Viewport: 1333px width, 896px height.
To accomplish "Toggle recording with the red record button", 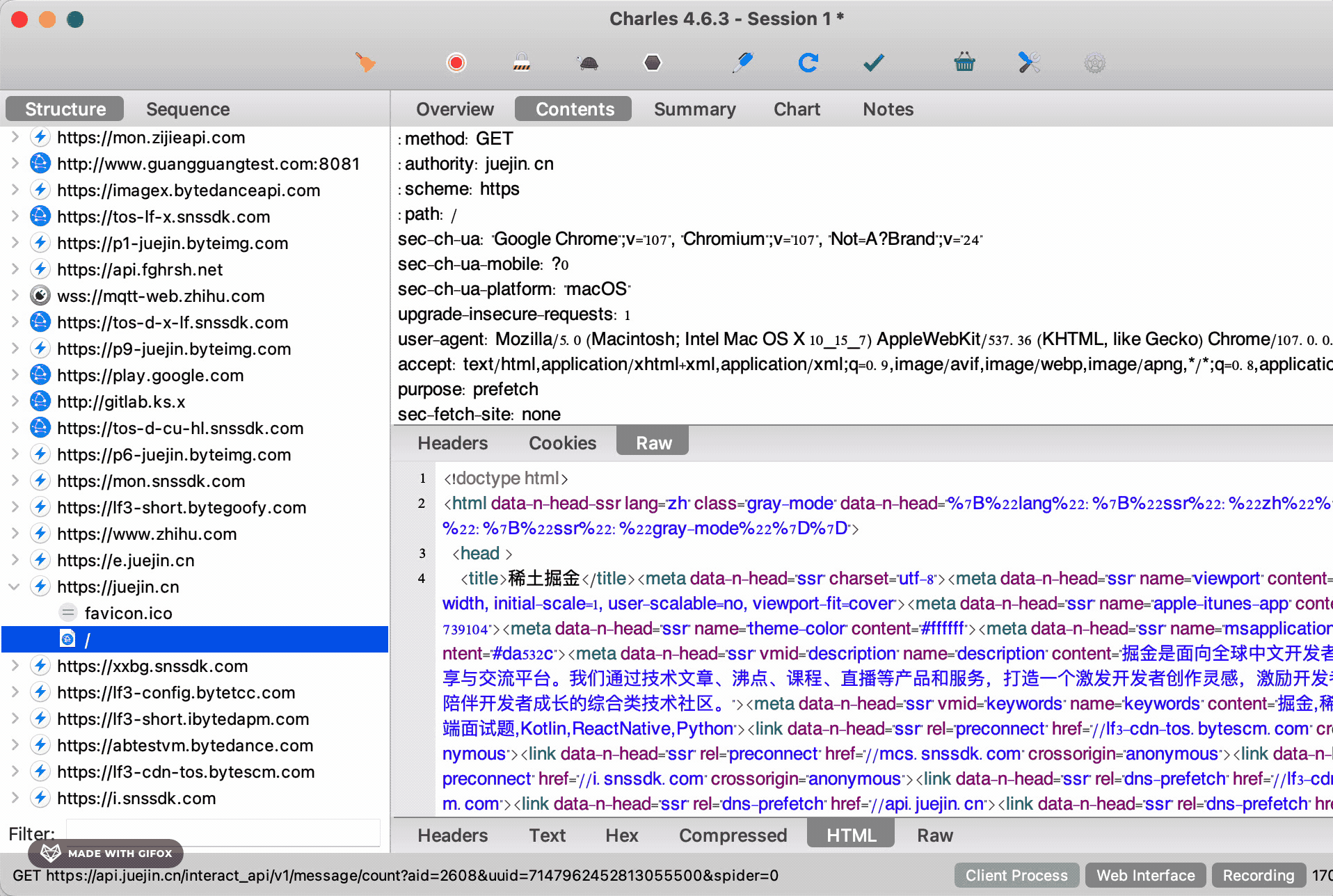I will point(456,63).
